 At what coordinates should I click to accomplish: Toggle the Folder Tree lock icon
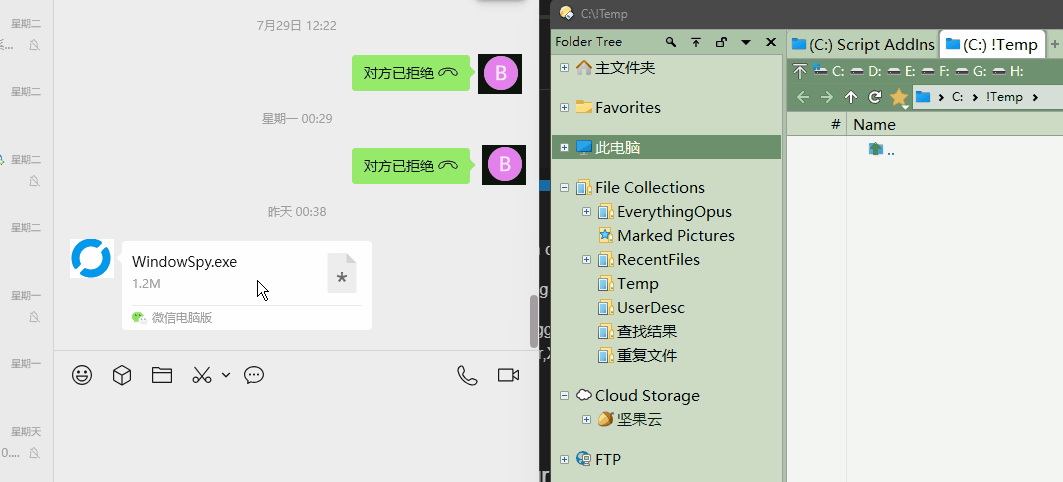coord(721,42)
